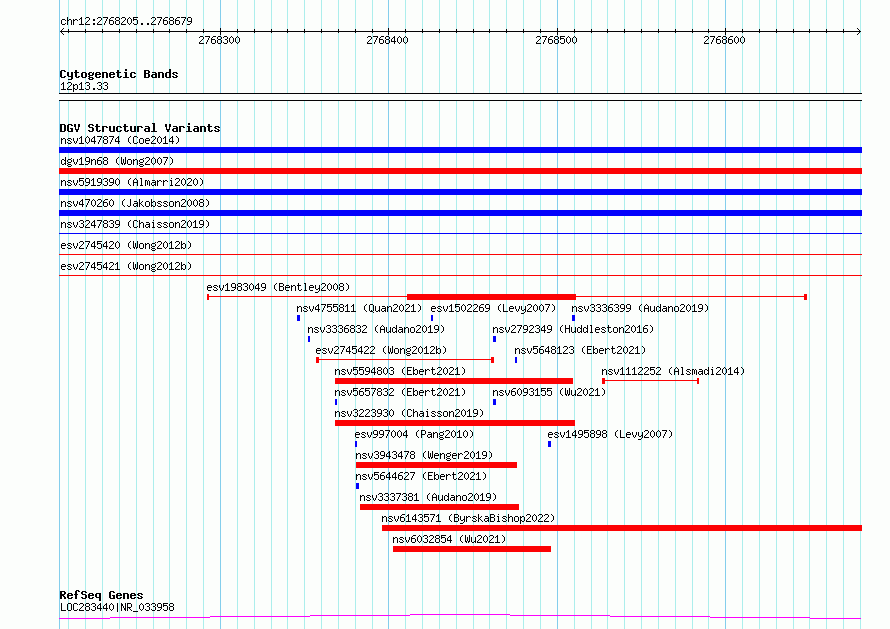890x629 pixels.
Task: Select the dgv19n68 (Wong2007) red variant bar
Action: click(x=460, y=171)
